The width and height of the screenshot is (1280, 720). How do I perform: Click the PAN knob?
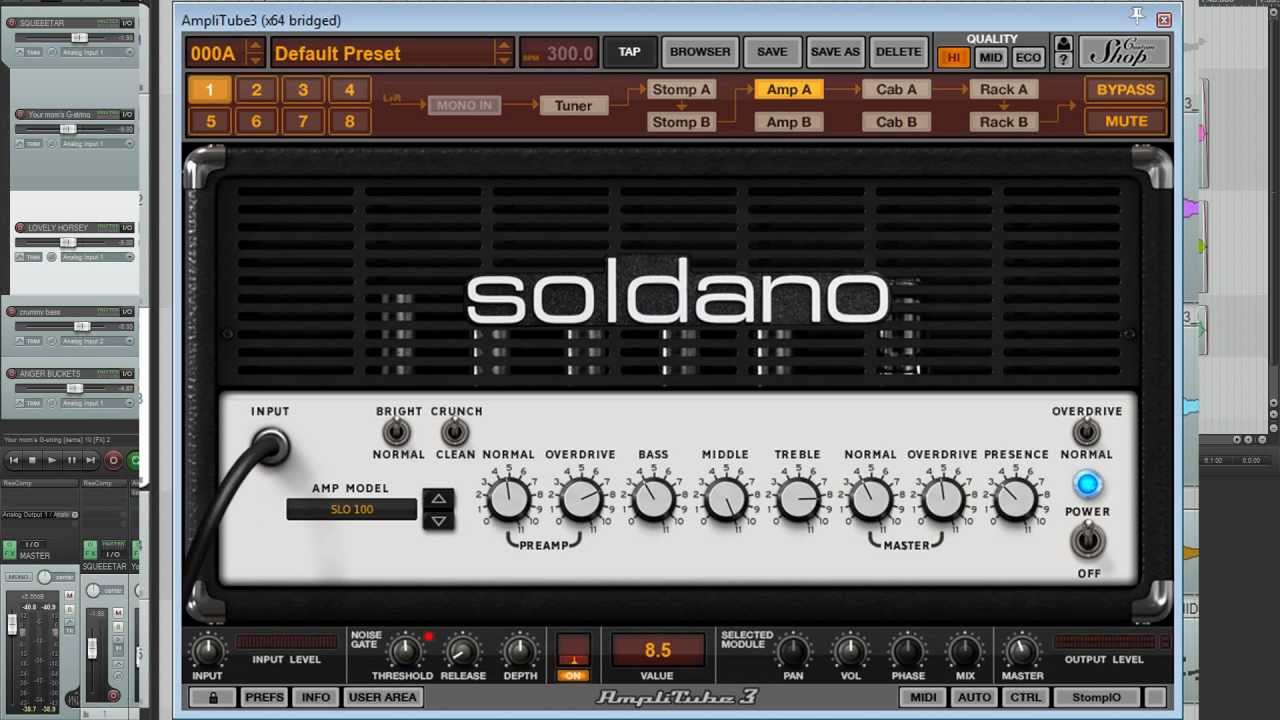tap(793, 651)
